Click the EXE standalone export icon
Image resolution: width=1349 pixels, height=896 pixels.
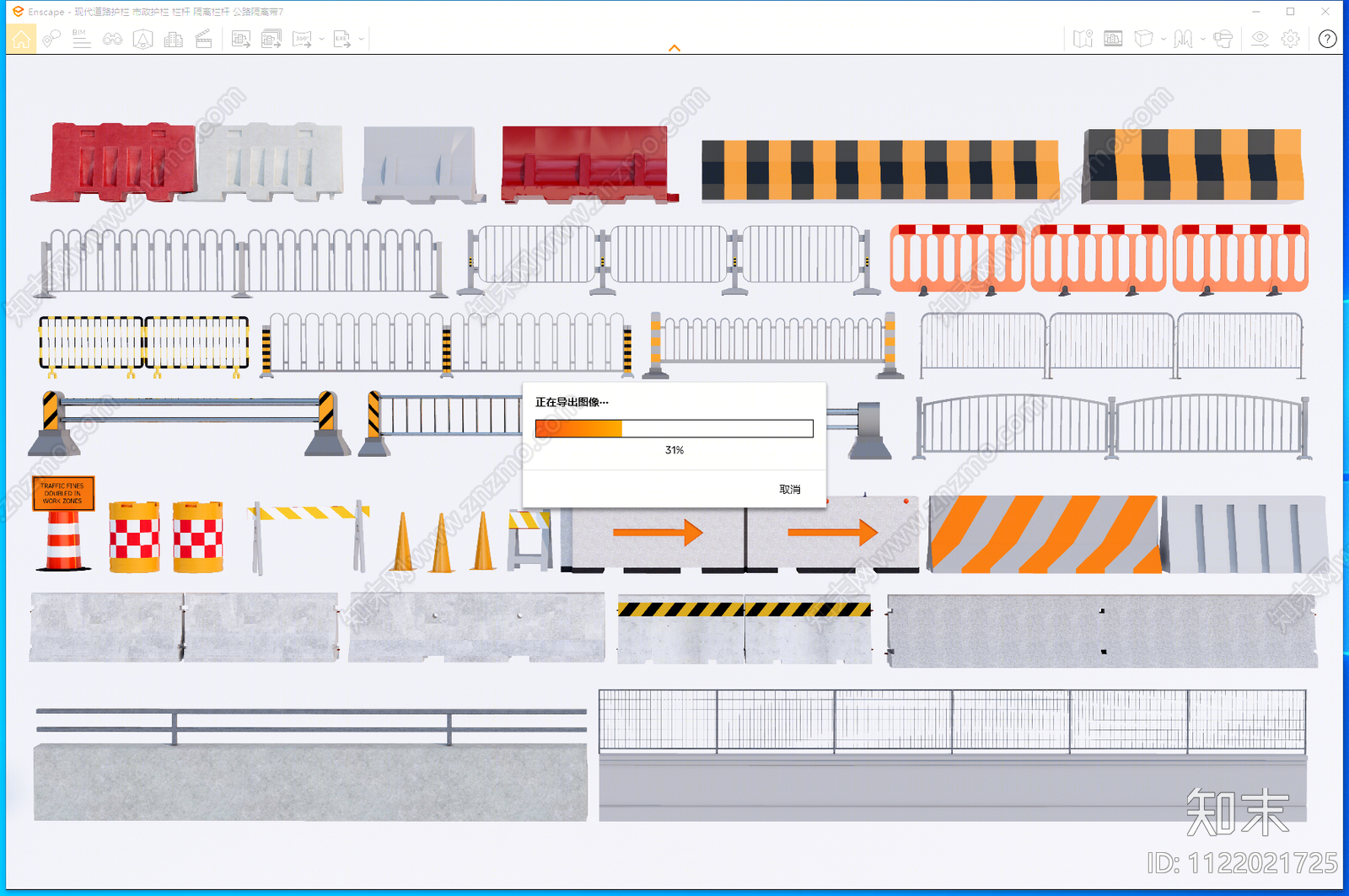341,39
